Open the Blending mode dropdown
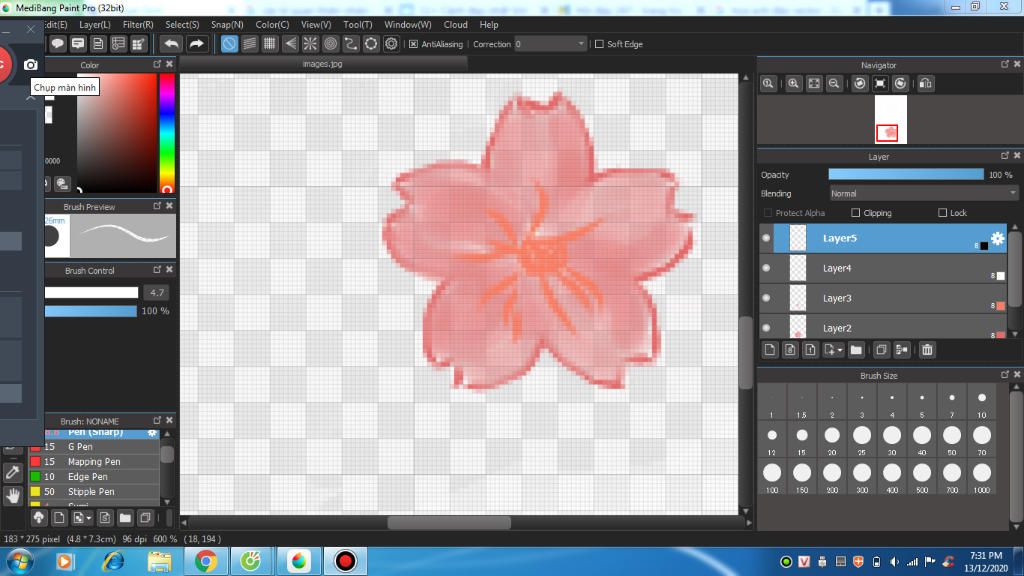This screenshot has height=576, width=1024. tap(923, 193)
